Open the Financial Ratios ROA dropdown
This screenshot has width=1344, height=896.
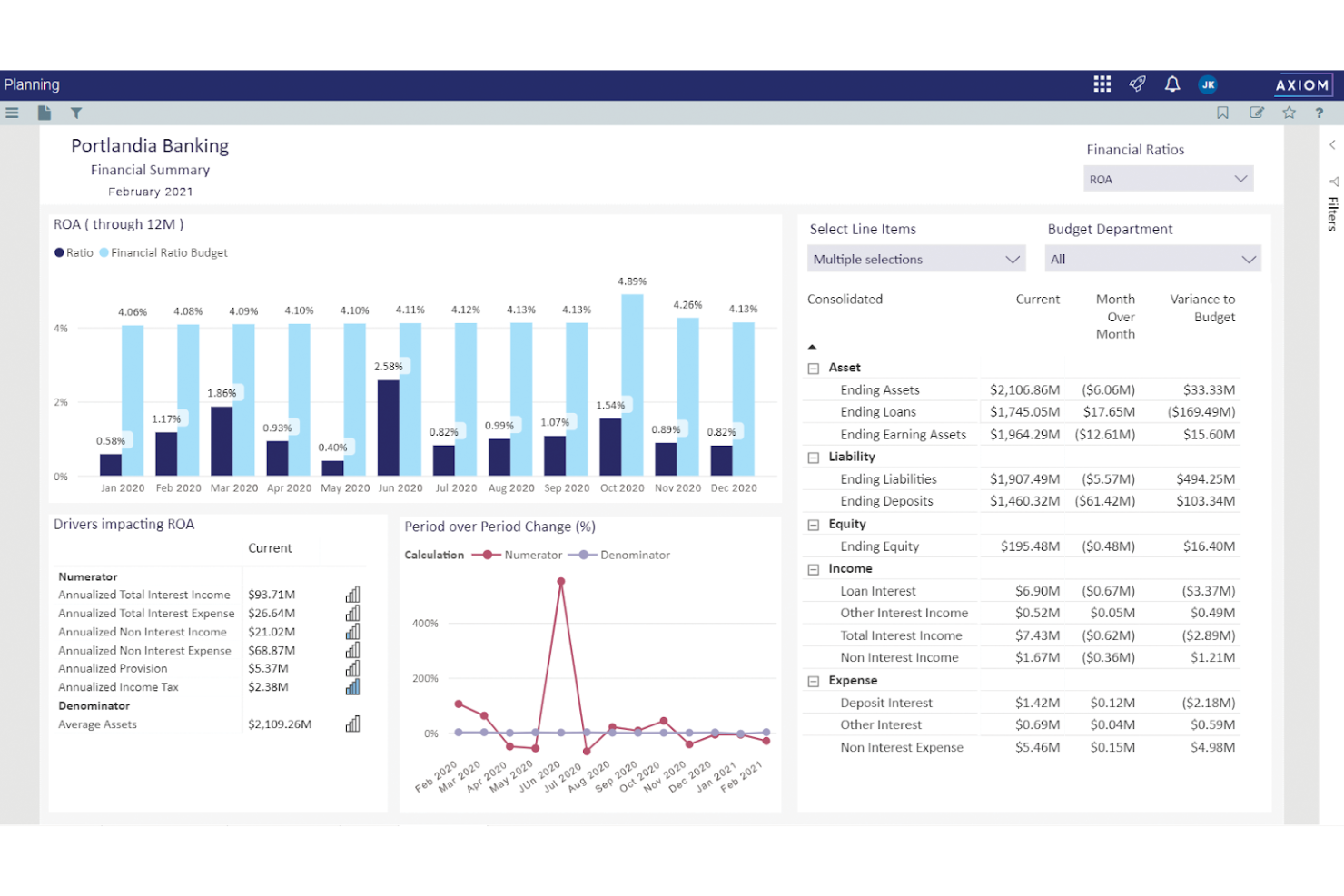pos(1169,179)
